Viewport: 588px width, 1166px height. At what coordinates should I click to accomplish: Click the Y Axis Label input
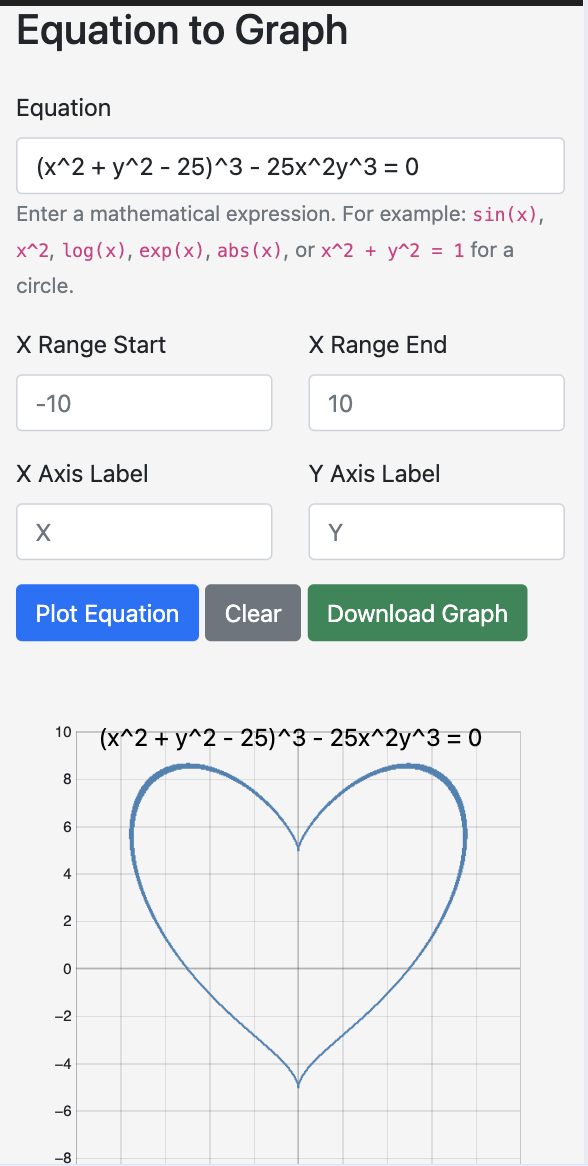click(436, 531)
